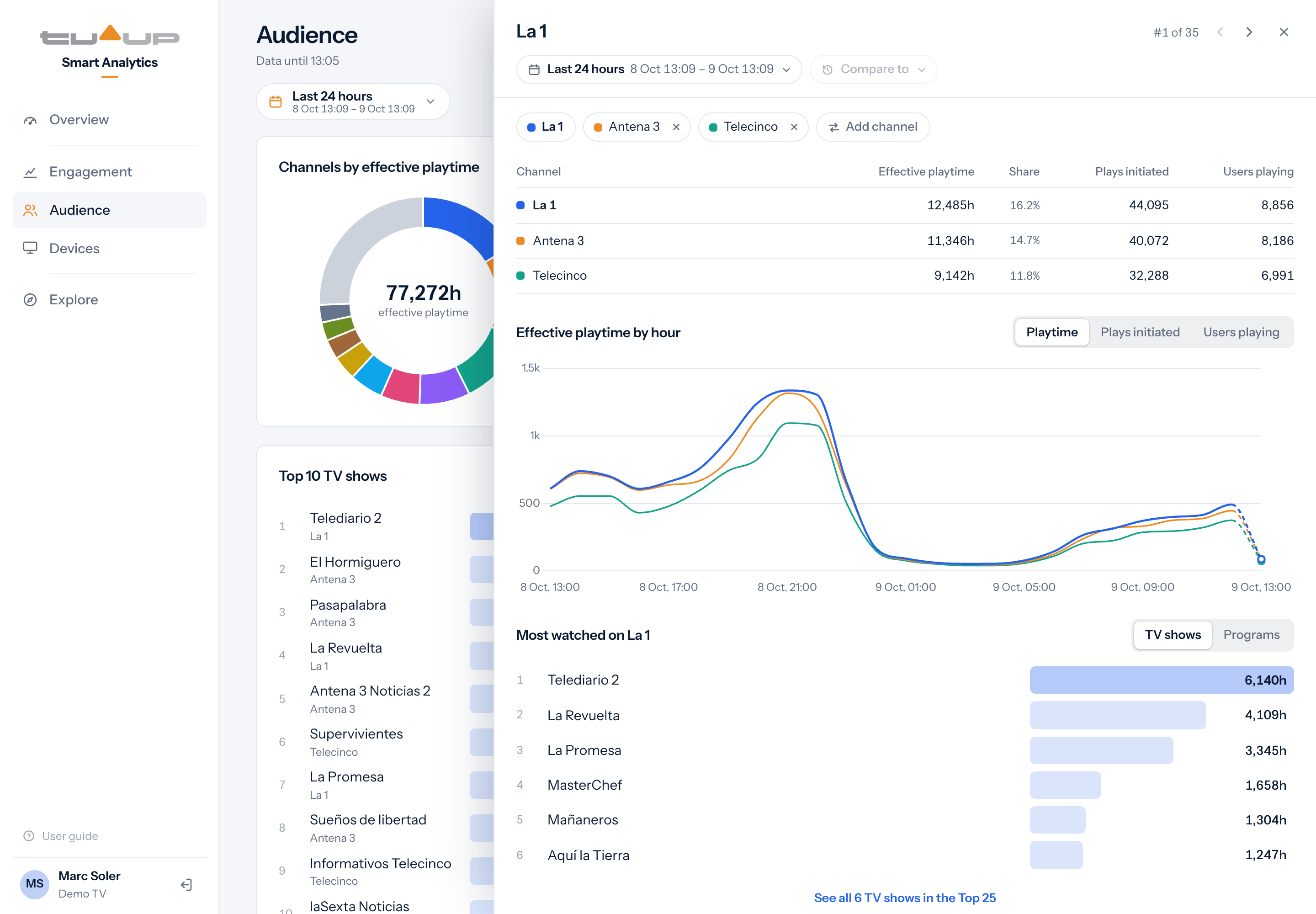Click the MS user avatar
The width and height of the screenshot is (1316, 914).
(x=34, y=884)
